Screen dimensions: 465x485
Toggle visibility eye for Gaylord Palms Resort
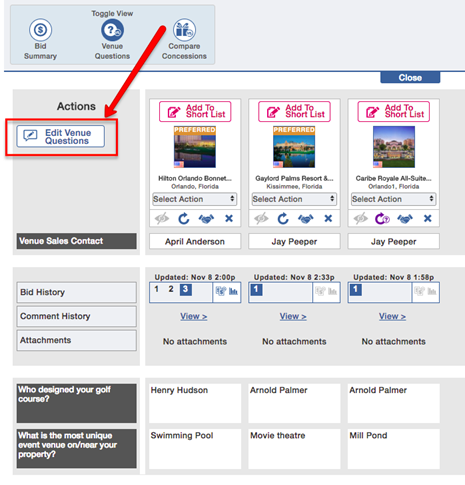[x=261, y=219]
